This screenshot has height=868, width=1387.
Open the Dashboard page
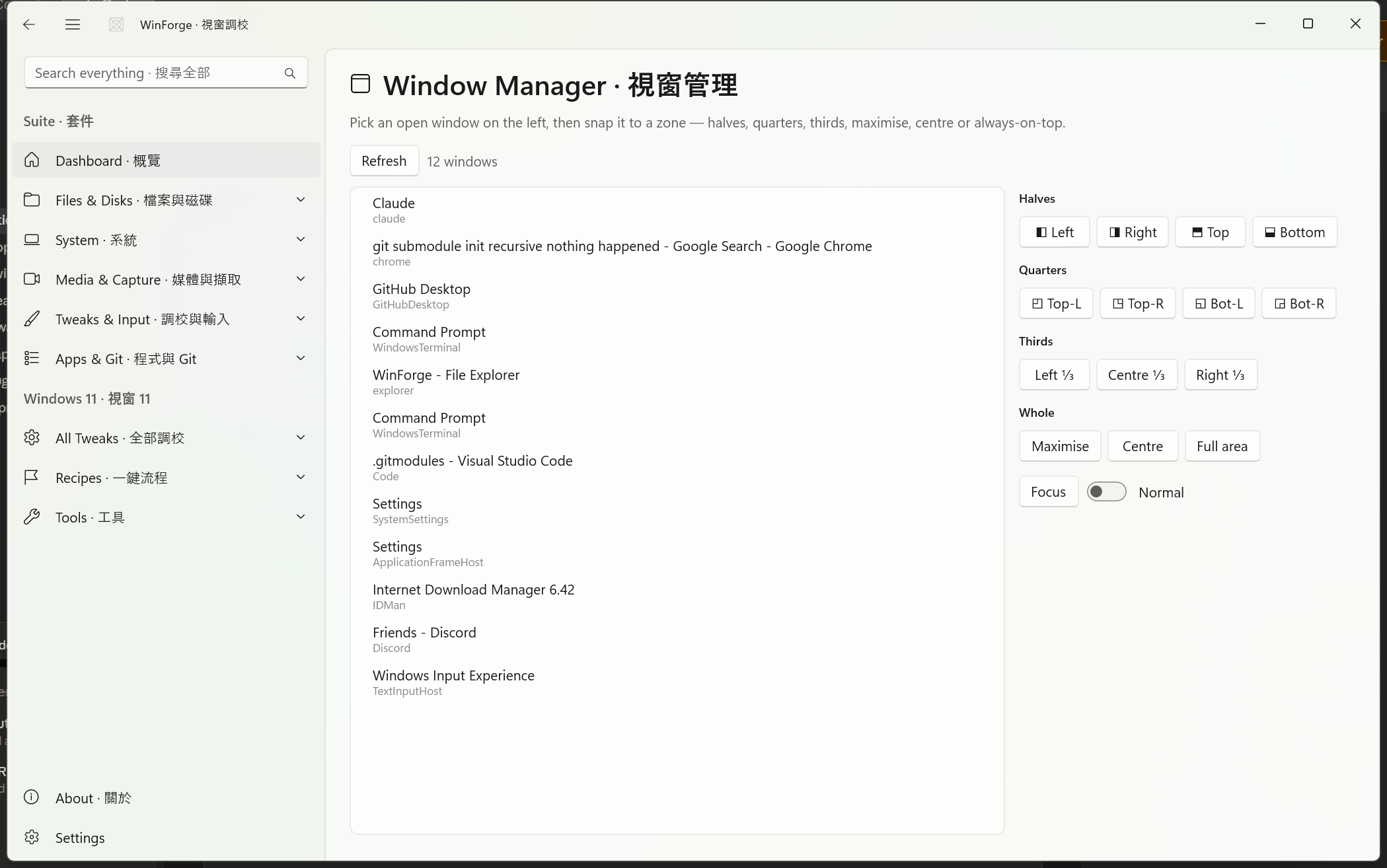(166, 160)
